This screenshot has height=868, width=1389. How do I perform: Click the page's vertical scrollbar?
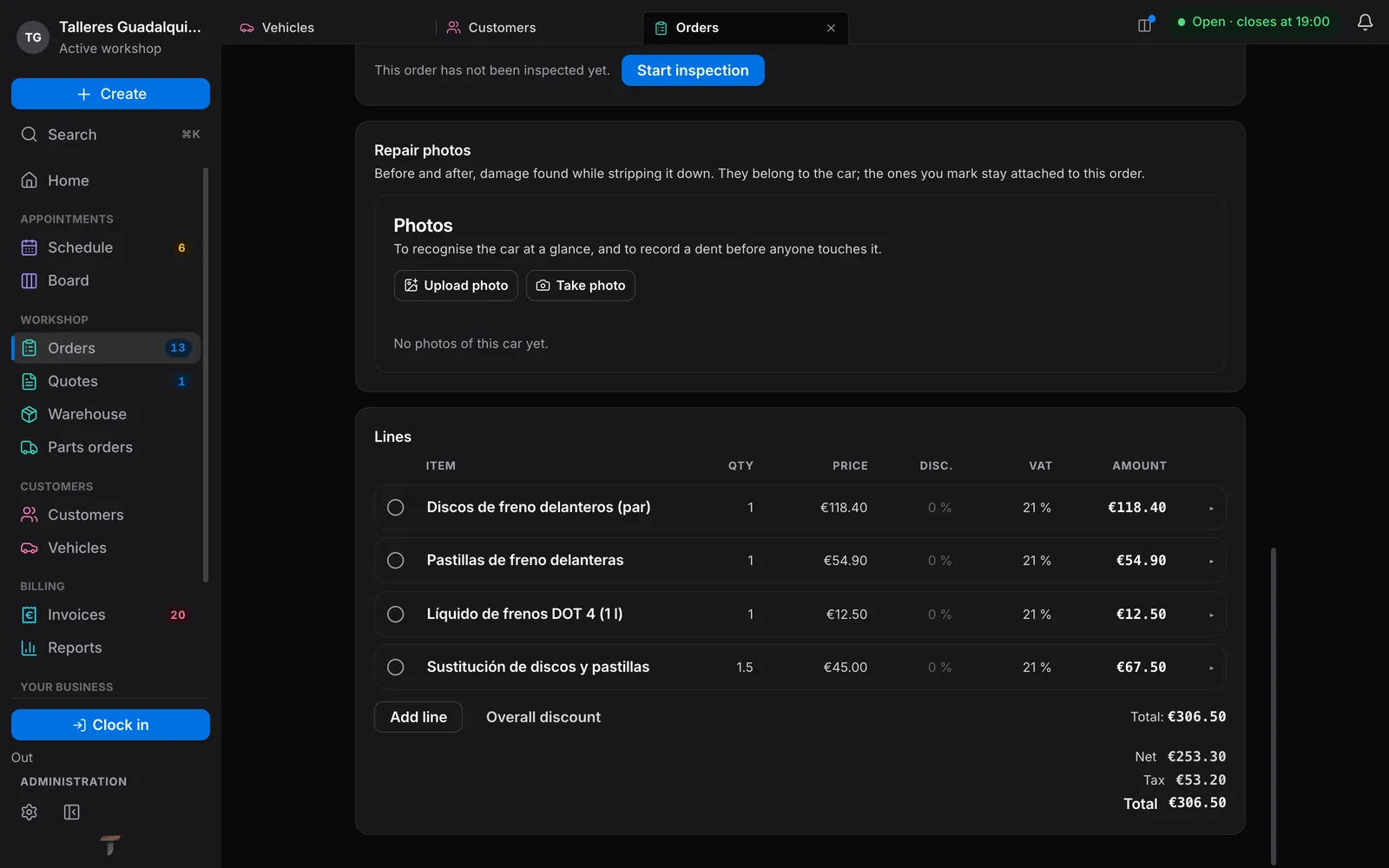(x=1274, y=705)
